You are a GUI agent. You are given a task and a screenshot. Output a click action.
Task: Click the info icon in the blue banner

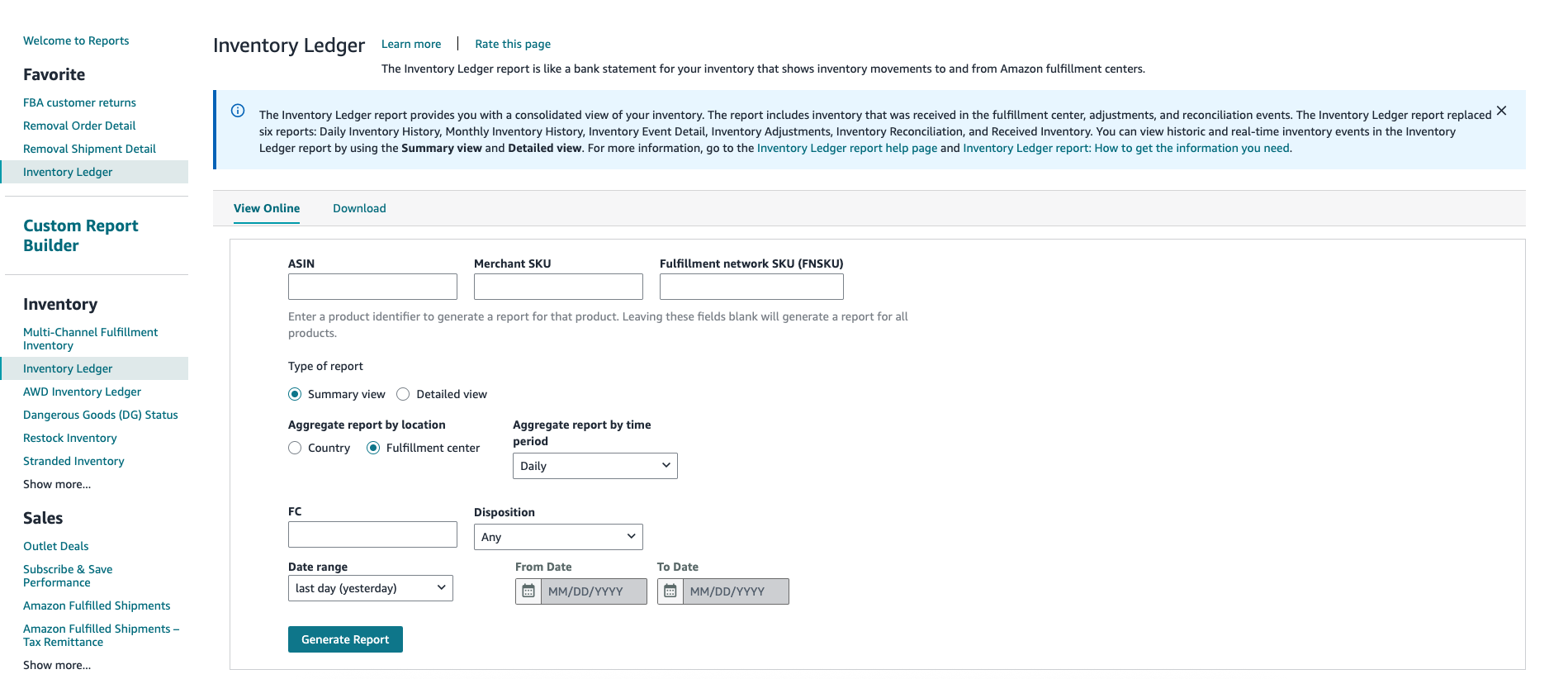(x=238, y=111)
